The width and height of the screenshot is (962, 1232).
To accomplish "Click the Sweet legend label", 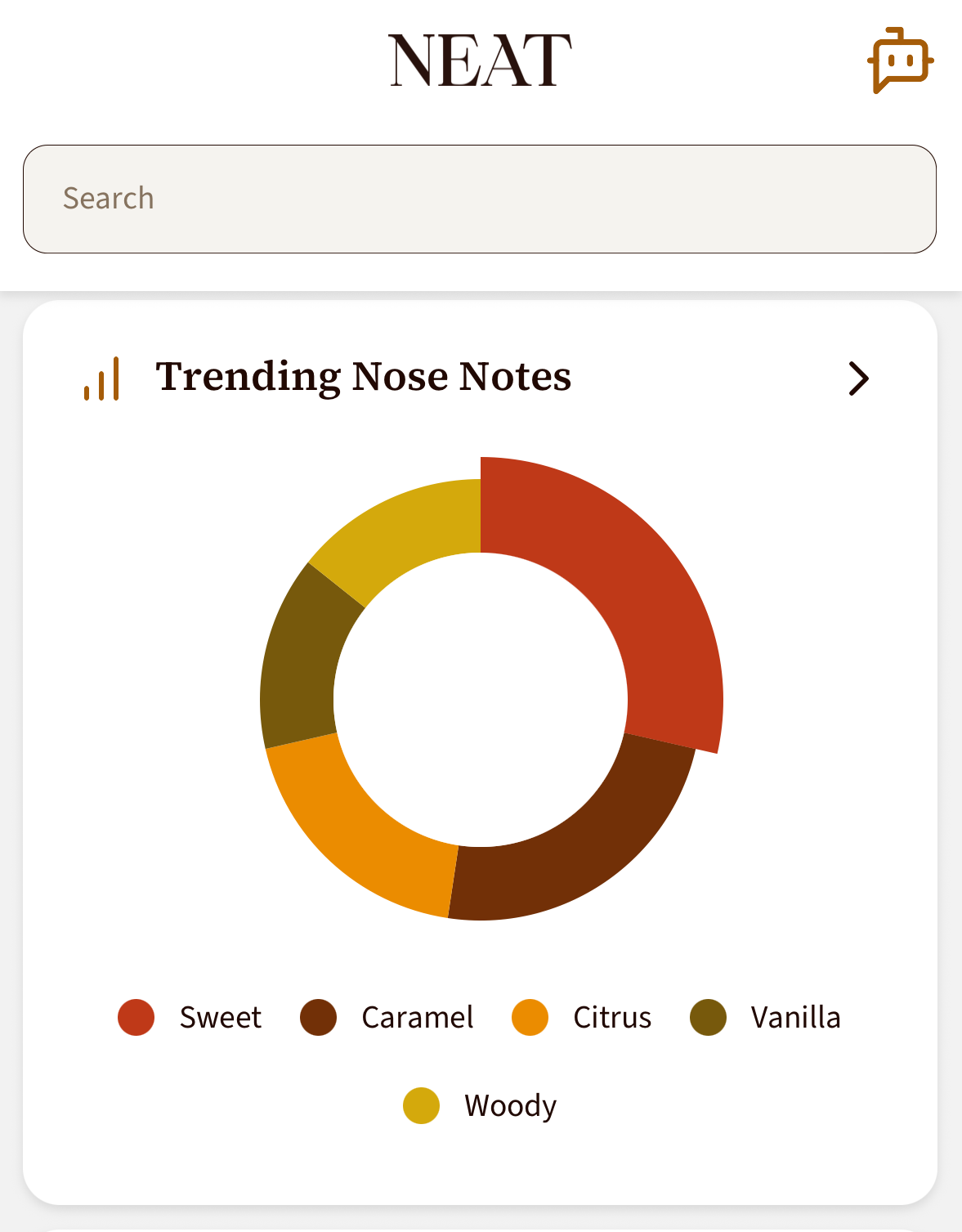I will click(x=221, y=1017).
